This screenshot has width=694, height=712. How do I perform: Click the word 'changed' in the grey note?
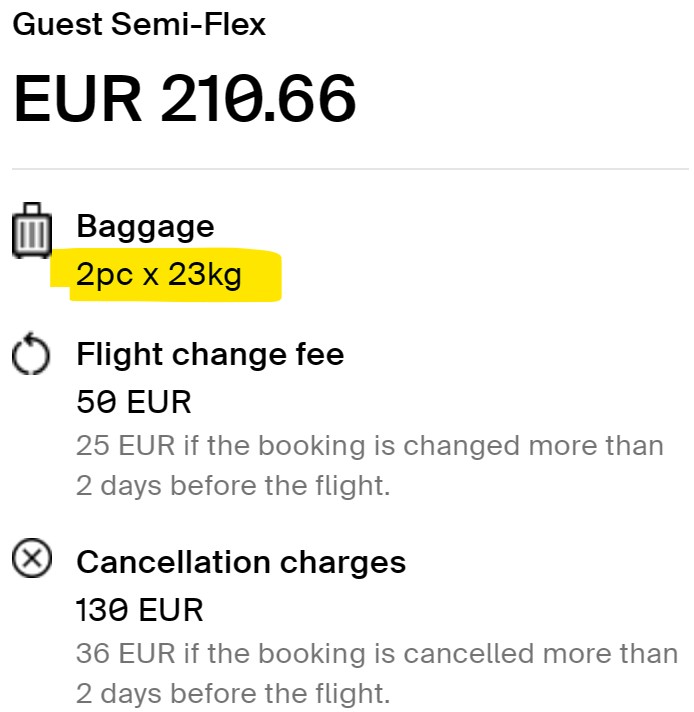tap(461, 445)
